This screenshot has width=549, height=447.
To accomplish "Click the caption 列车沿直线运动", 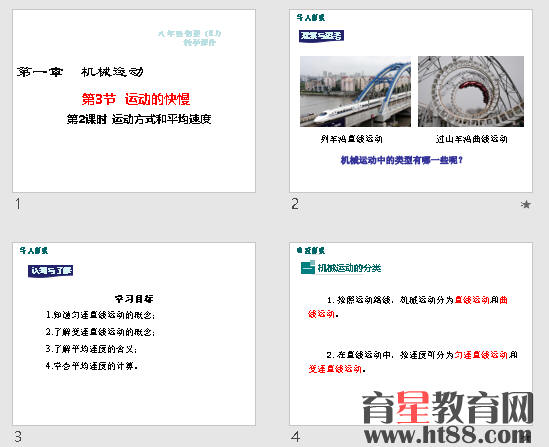I will [x=351, y=139].
